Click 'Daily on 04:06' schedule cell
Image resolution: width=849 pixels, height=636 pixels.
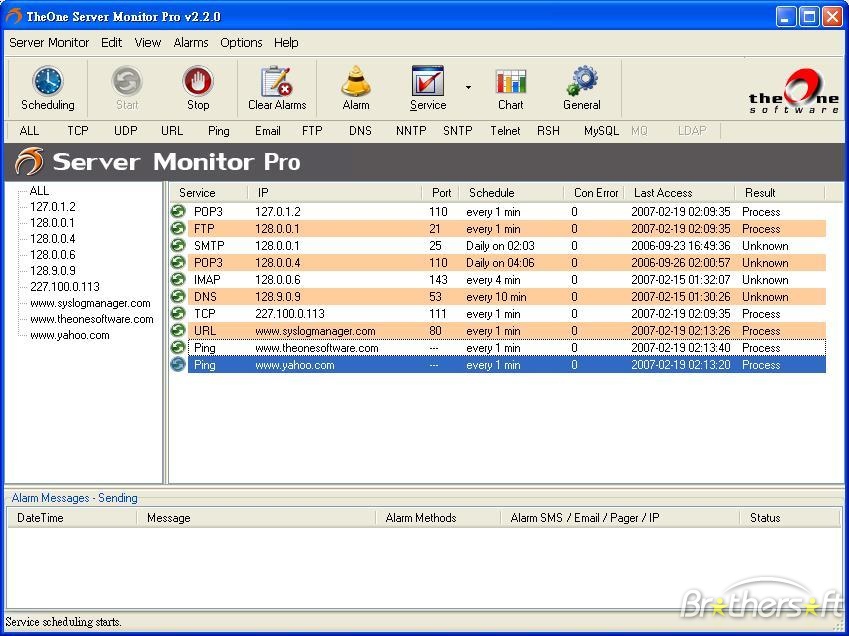tap(500, 263)
